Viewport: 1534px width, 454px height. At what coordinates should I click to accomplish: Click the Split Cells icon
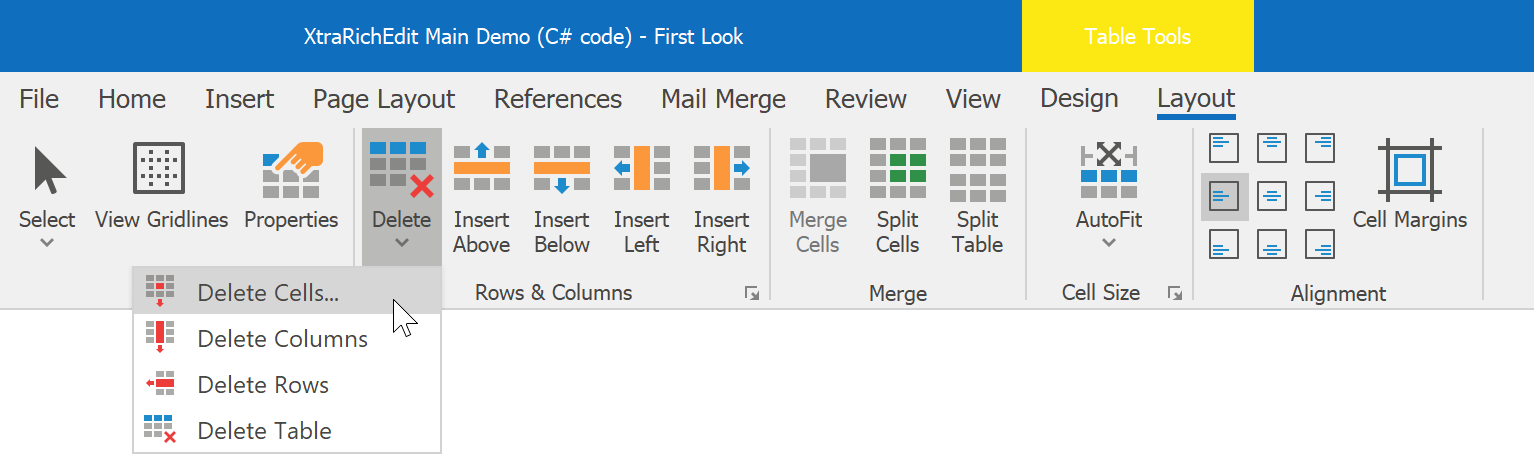point(897,168)
